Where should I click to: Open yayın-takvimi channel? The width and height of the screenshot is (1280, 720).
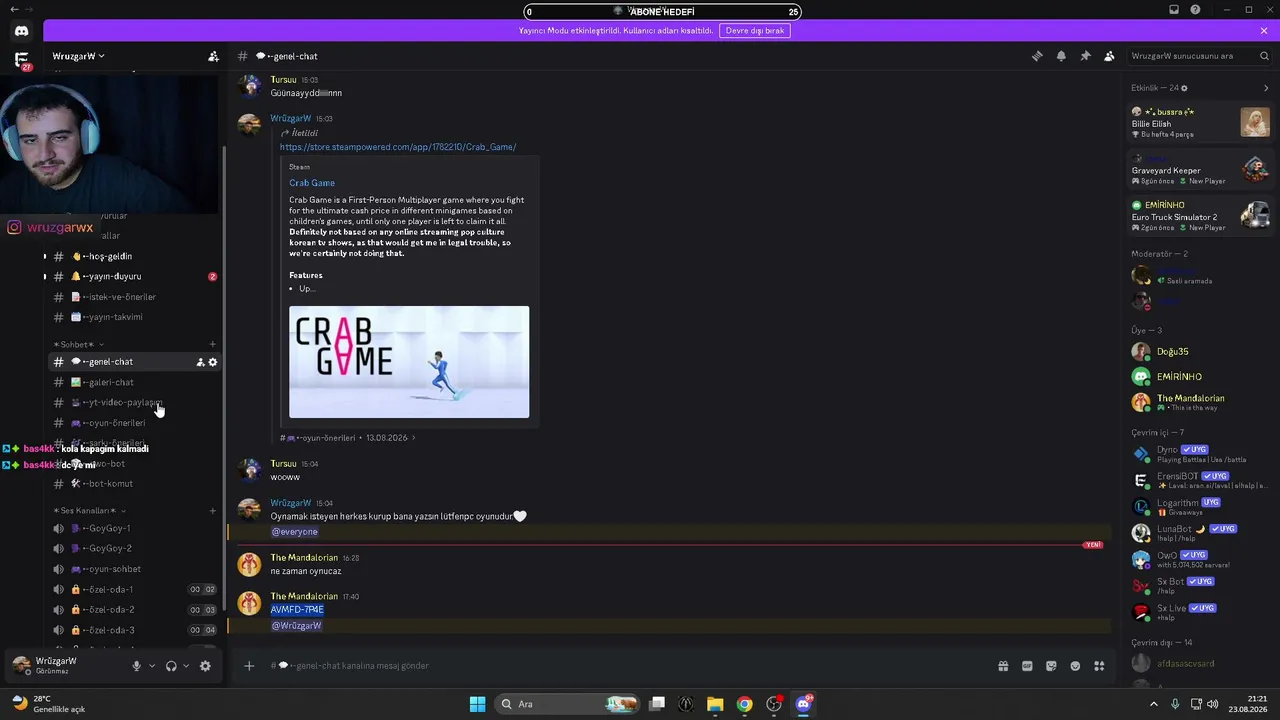pyautogui.click(x=134, y=317)
